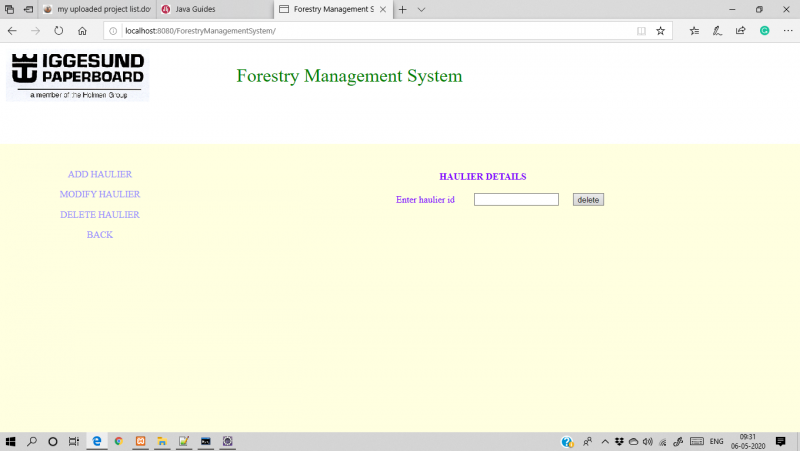Screen dimensions: 800x451
Task: Open reading view book icon
Action: click(641, 31)
